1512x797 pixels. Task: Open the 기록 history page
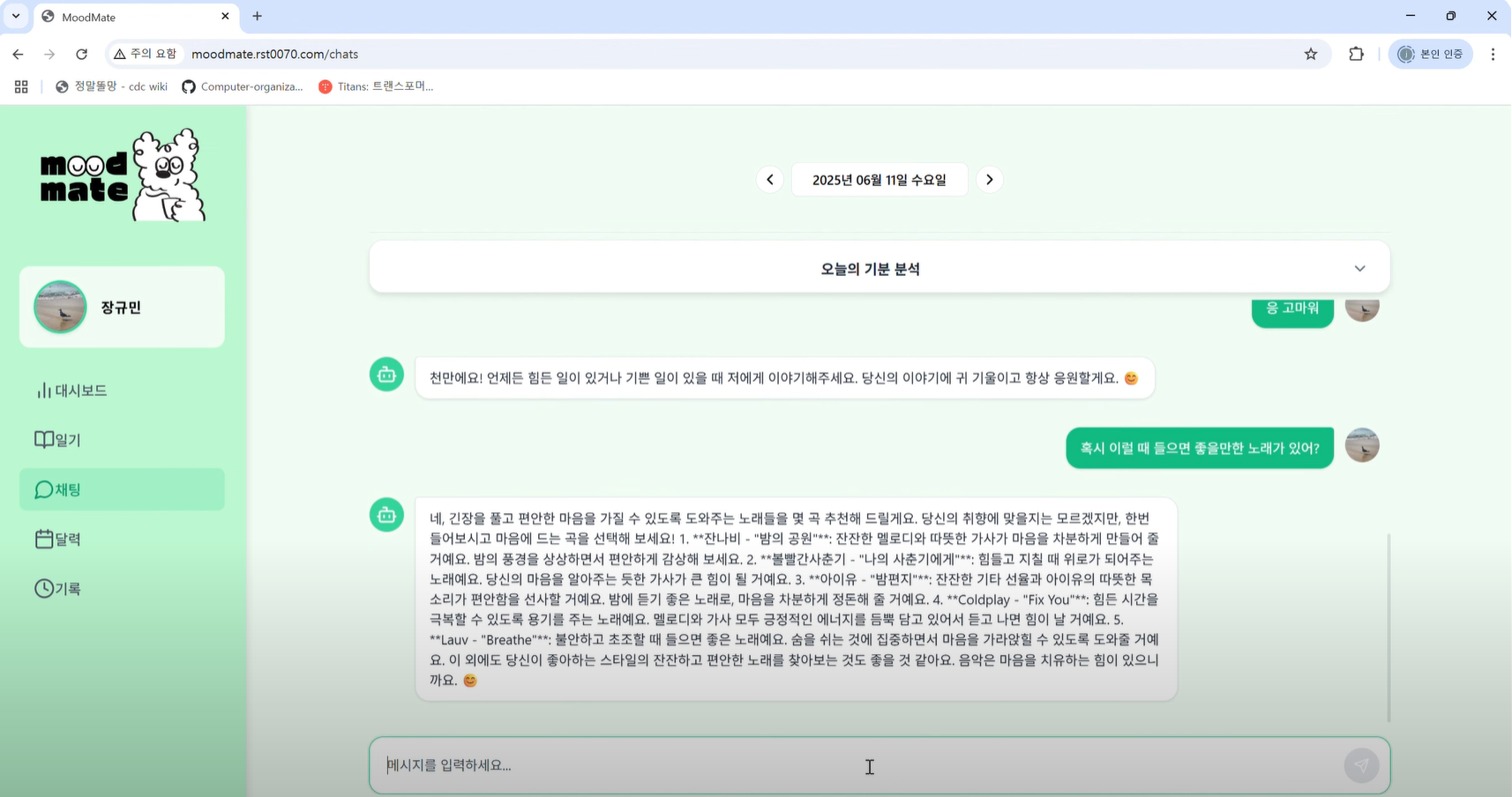[58, 588]
